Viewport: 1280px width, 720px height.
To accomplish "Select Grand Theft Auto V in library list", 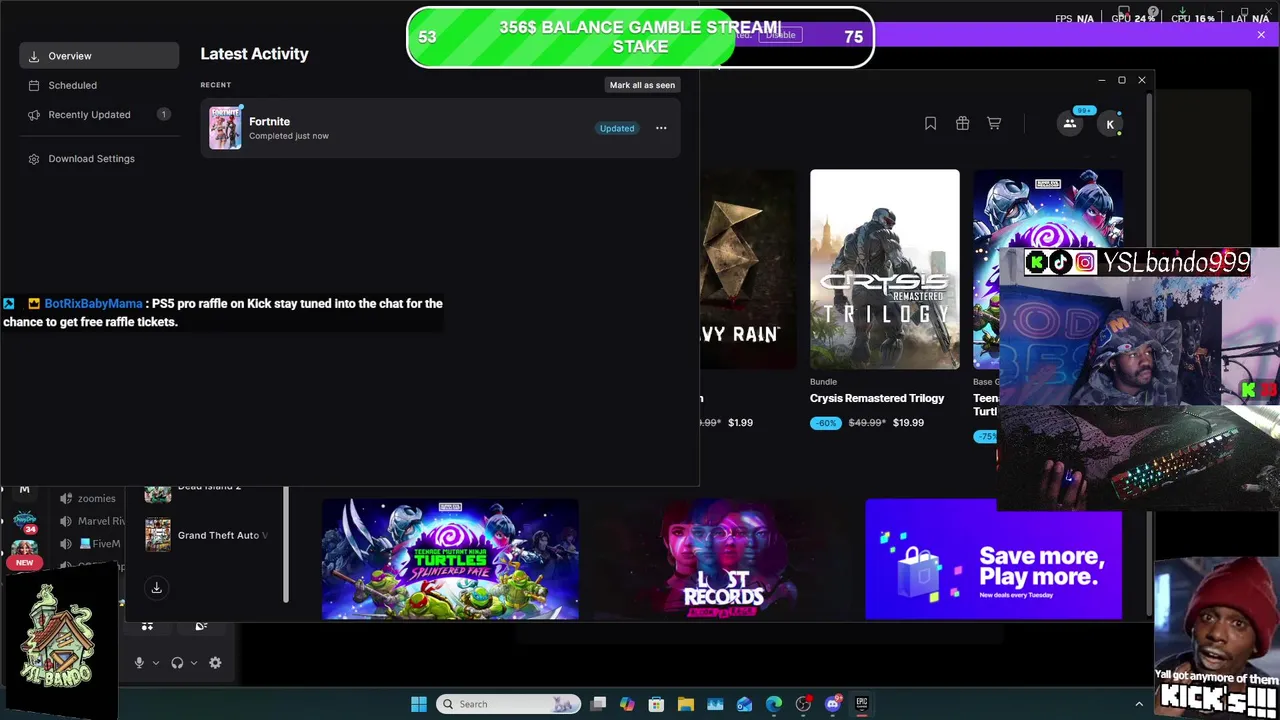I will point(207,535).
